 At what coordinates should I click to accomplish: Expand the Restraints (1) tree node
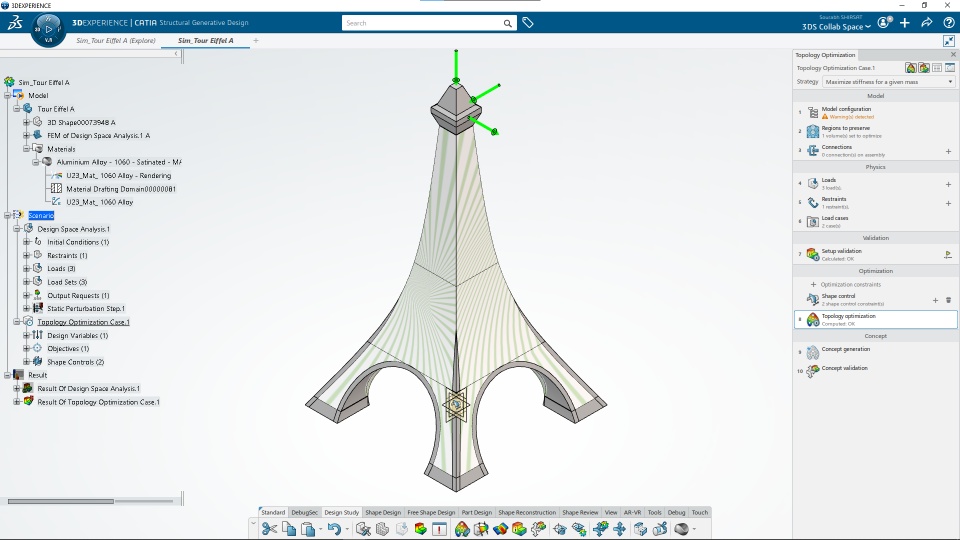(x=26, y=255)
